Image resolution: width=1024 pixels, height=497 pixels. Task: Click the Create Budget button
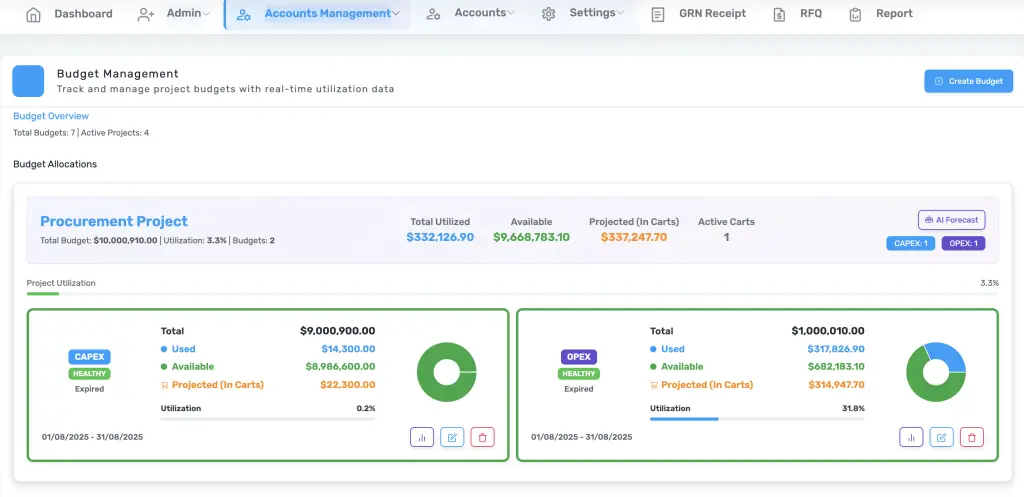pos(968,81)
